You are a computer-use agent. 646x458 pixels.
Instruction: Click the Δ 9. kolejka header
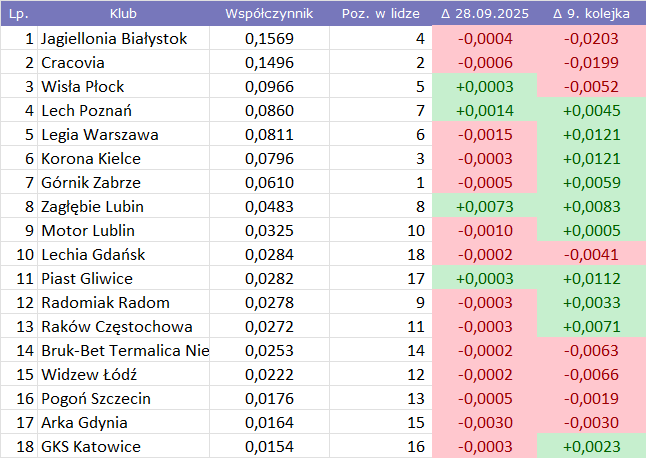[x=591, y=14]
